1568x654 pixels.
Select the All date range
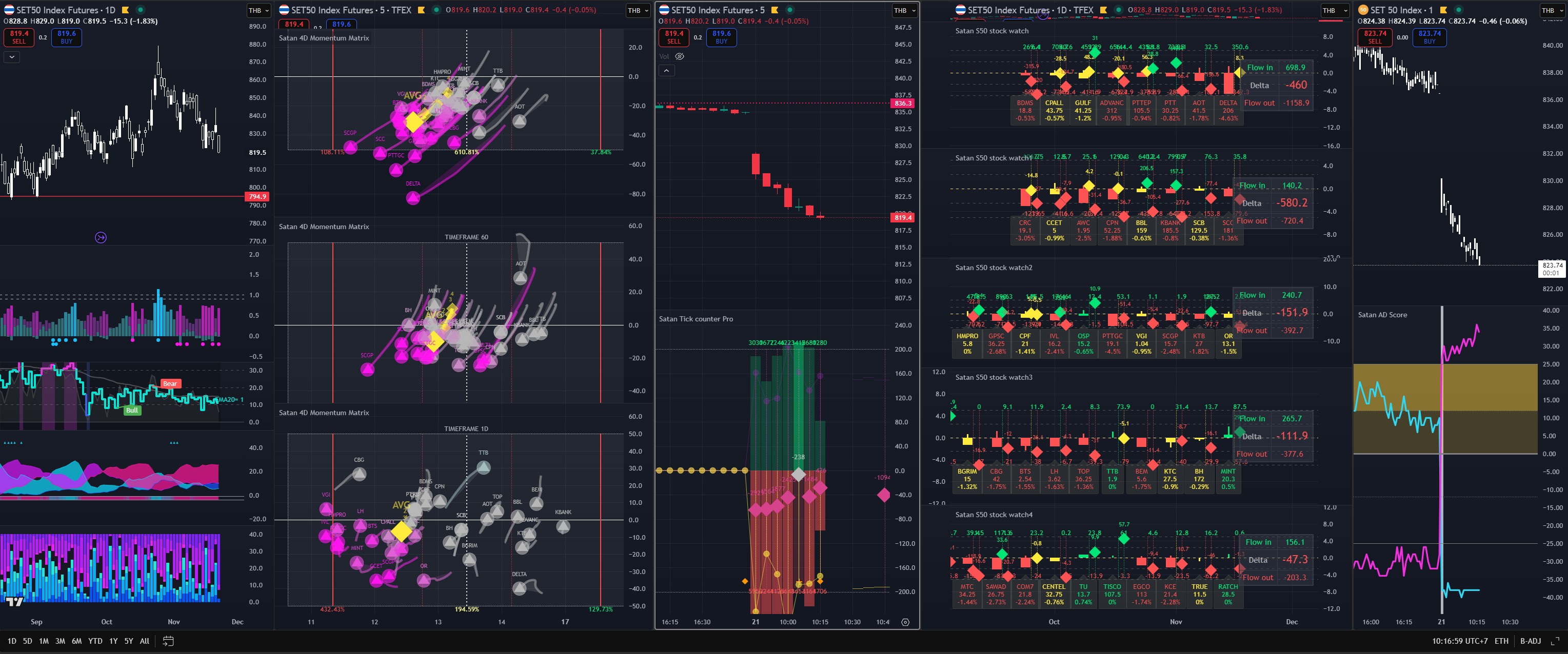click(x=144, y=641)
